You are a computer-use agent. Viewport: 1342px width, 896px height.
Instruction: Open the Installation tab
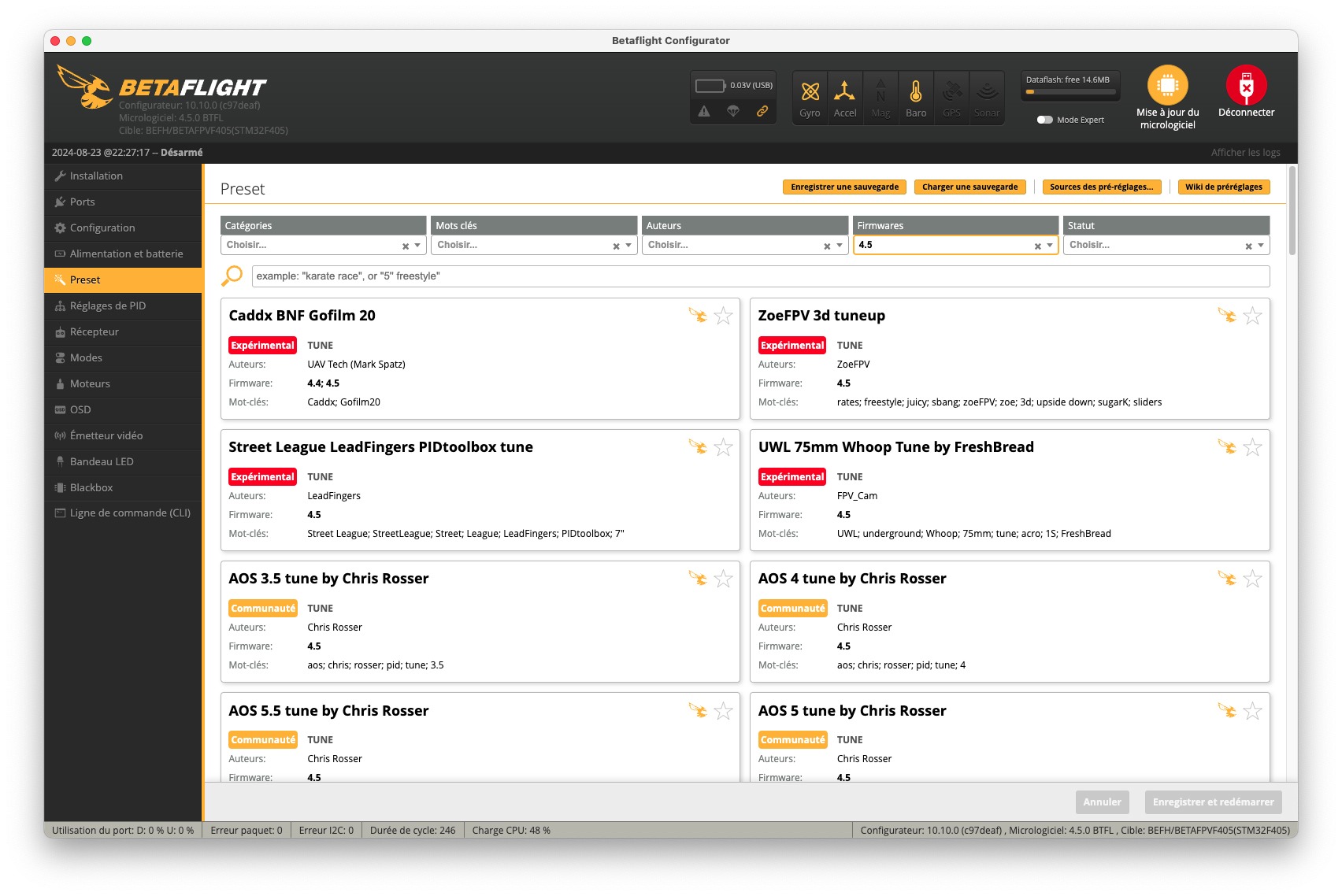[123, 176]
